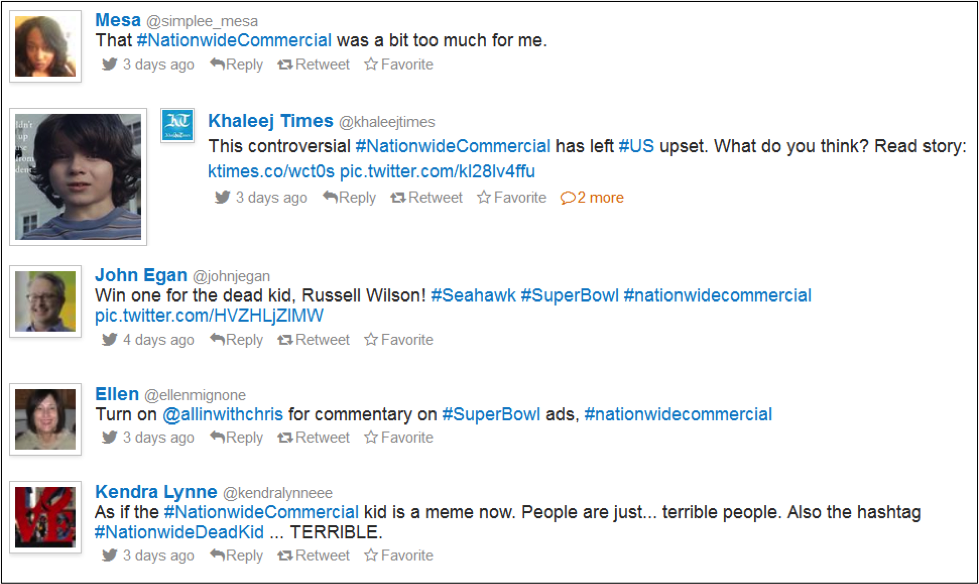979x584 pixels.
Task: Click the #NationwideDeadKid hashtag
Action: coord(179,532)
